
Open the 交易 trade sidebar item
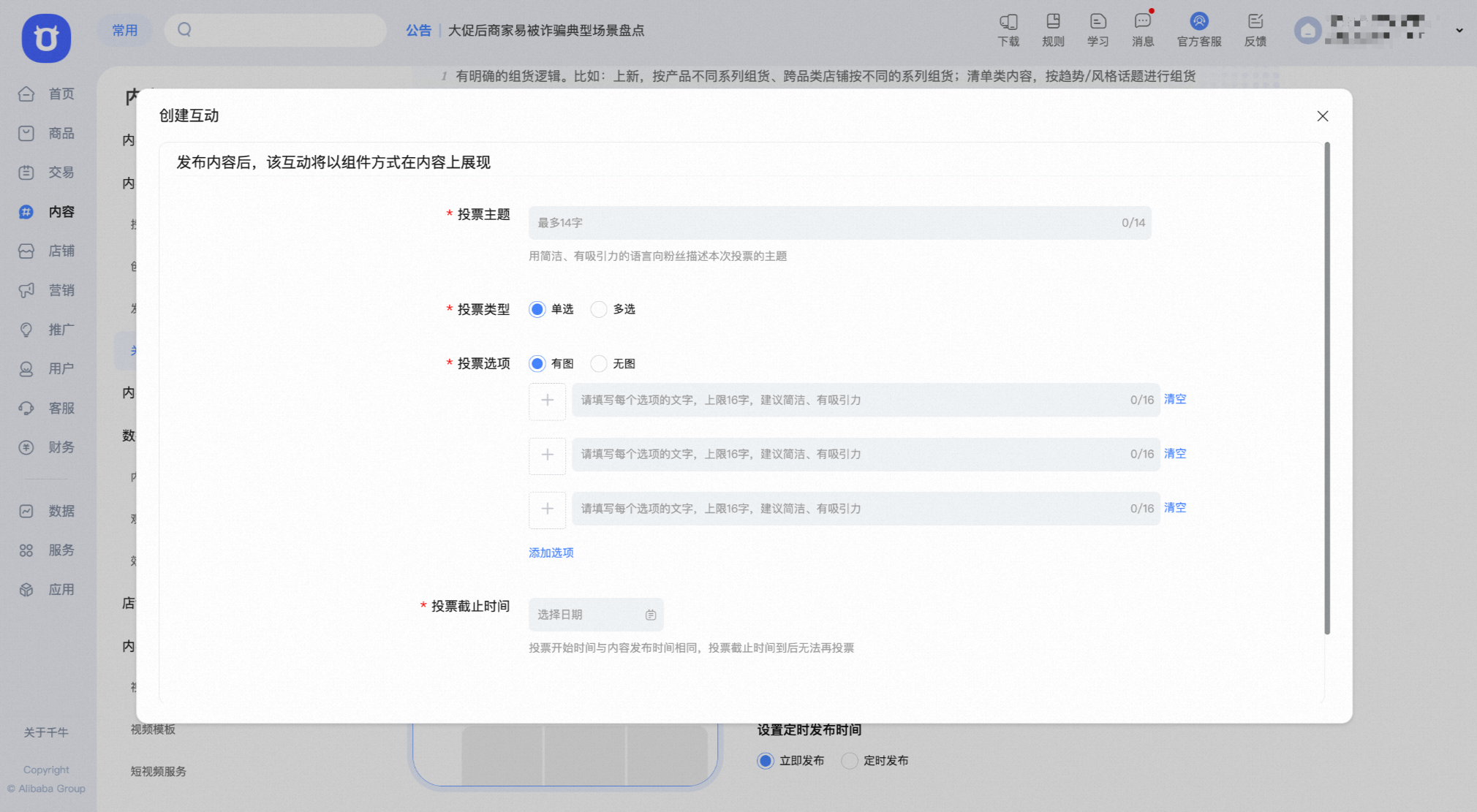click(48, 172)
